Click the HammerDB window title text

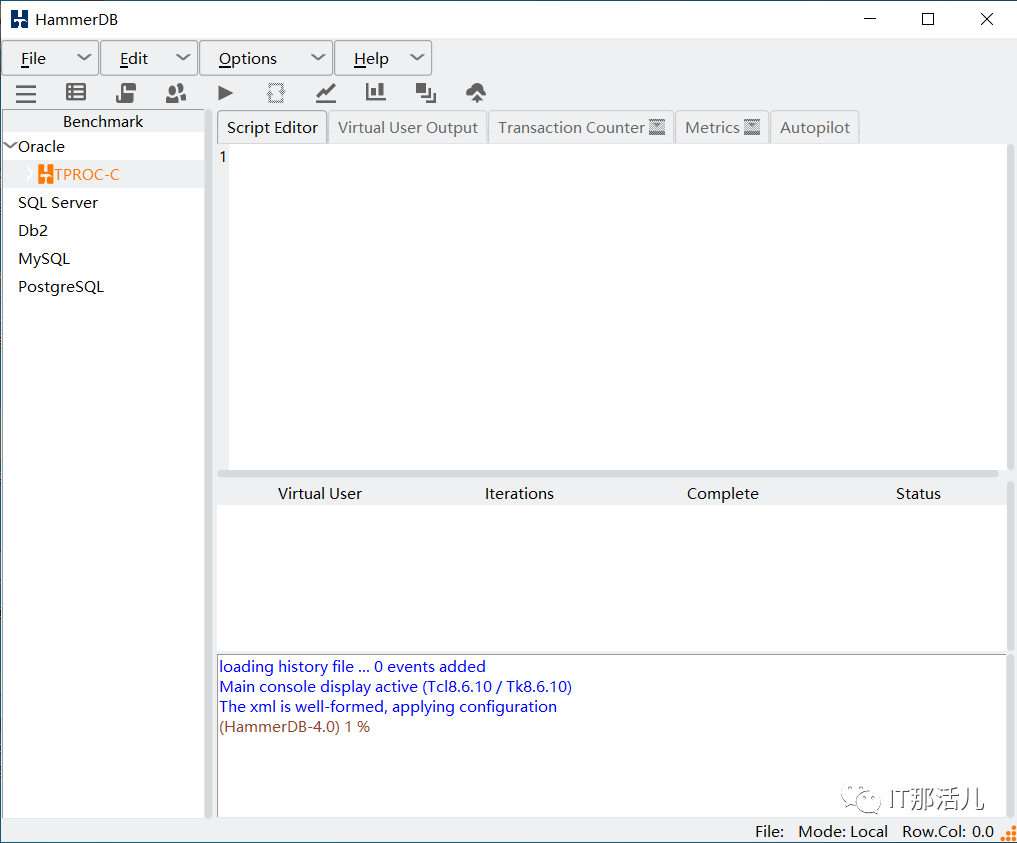(77, 19)
